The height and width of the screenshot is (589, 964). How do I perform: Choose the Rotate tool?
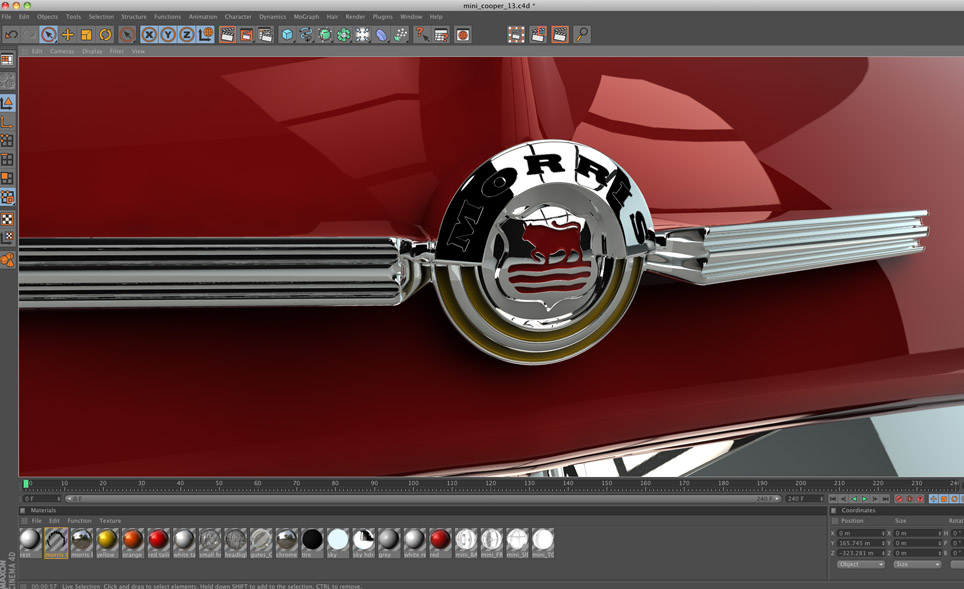tap(105, 35)
